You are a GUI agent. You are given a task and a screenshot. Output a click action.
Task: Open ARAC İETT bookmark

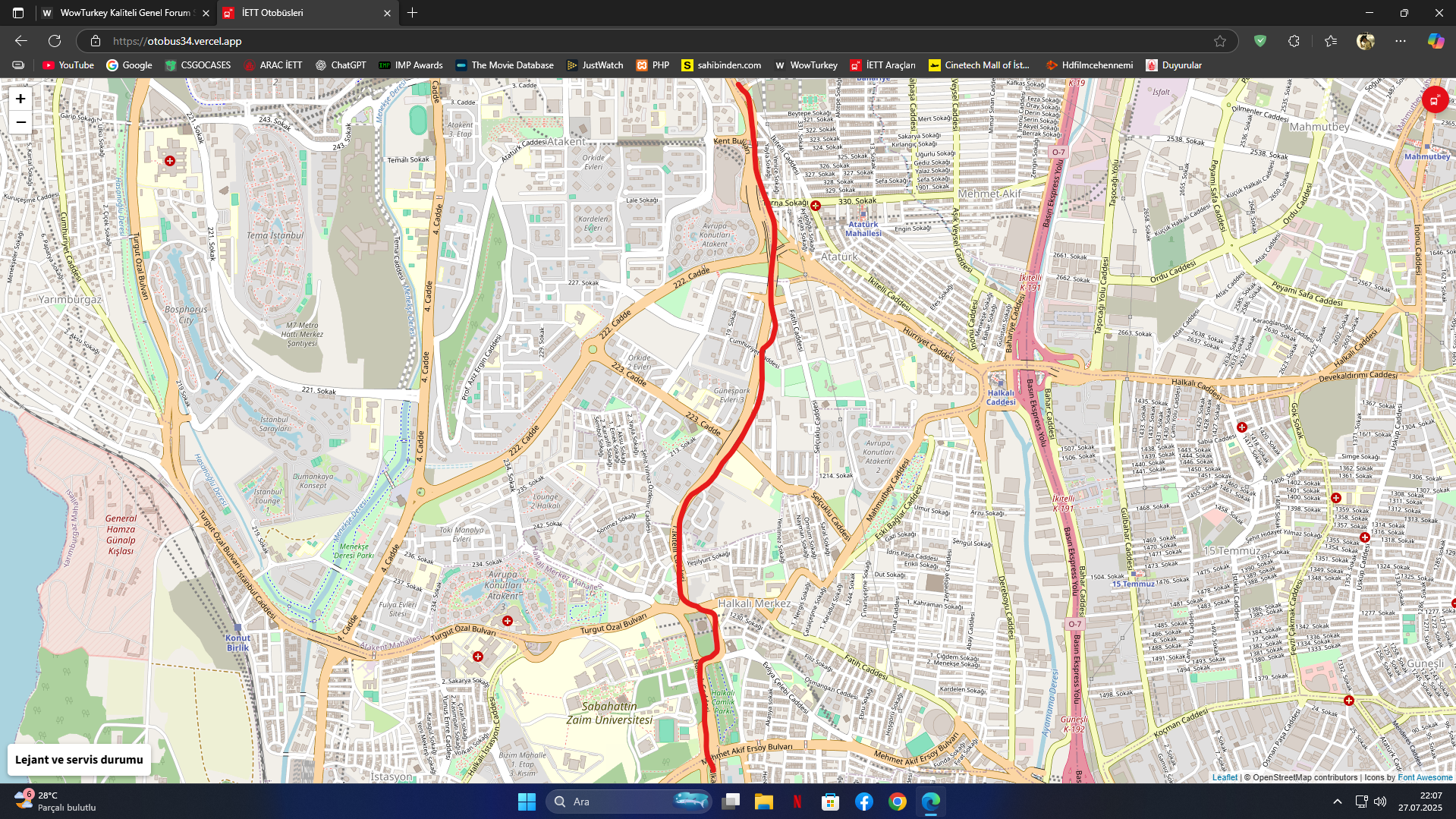(273, 65)
